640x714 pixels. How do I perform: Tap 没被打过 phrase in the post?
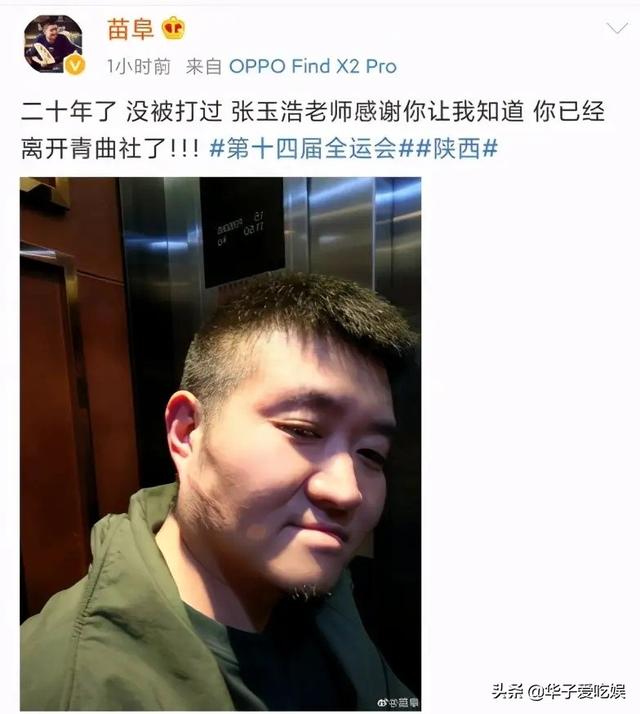coord(174,112)
